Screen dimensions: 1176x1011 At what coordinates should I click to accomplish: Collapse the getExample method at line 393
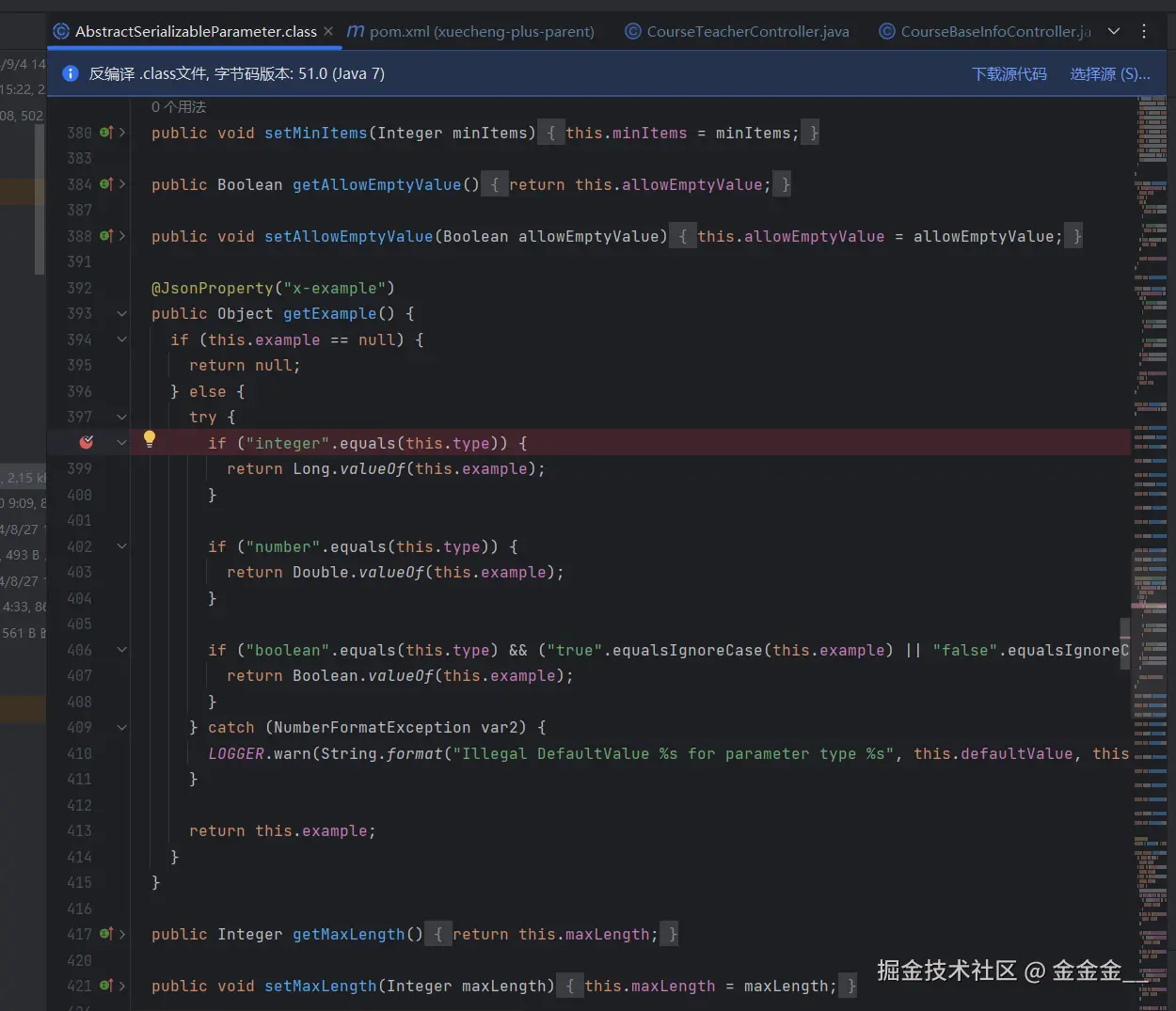[122, 314]
